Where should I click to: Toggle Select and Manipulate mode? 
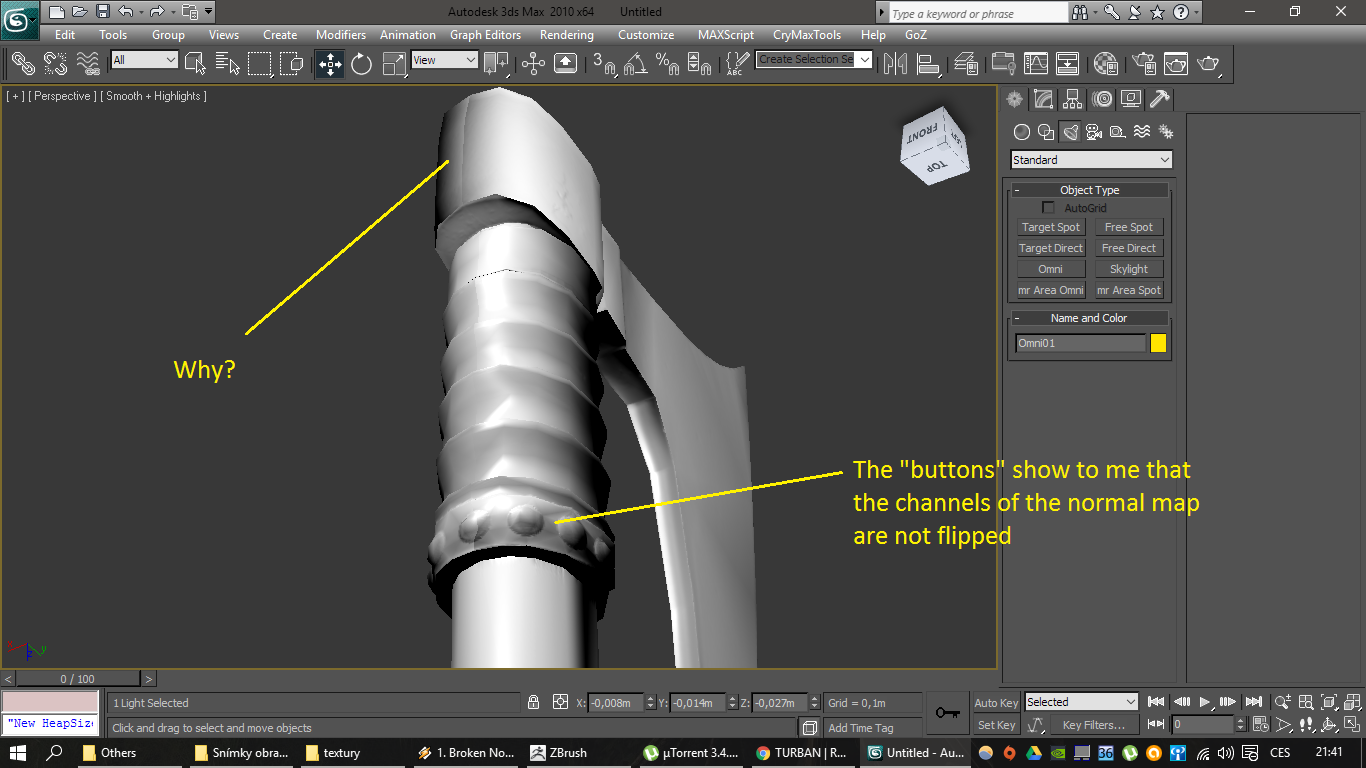tap(533, 64)
